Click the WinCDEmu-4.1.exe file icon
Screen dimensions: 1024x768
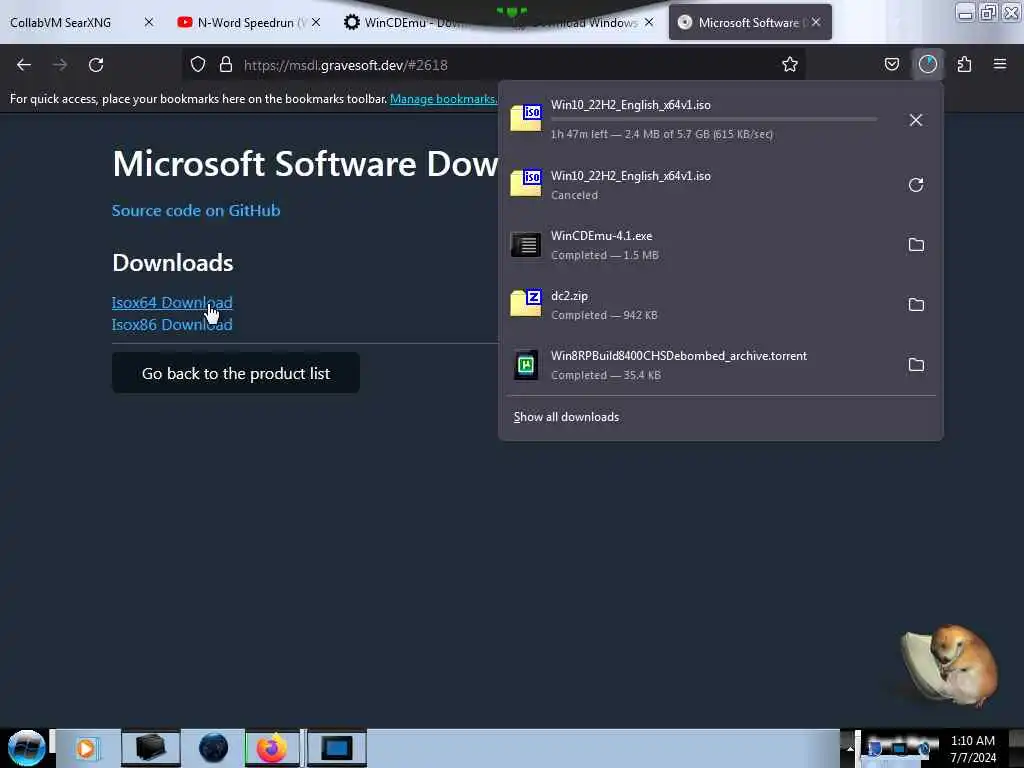click(x=526, y=245)
